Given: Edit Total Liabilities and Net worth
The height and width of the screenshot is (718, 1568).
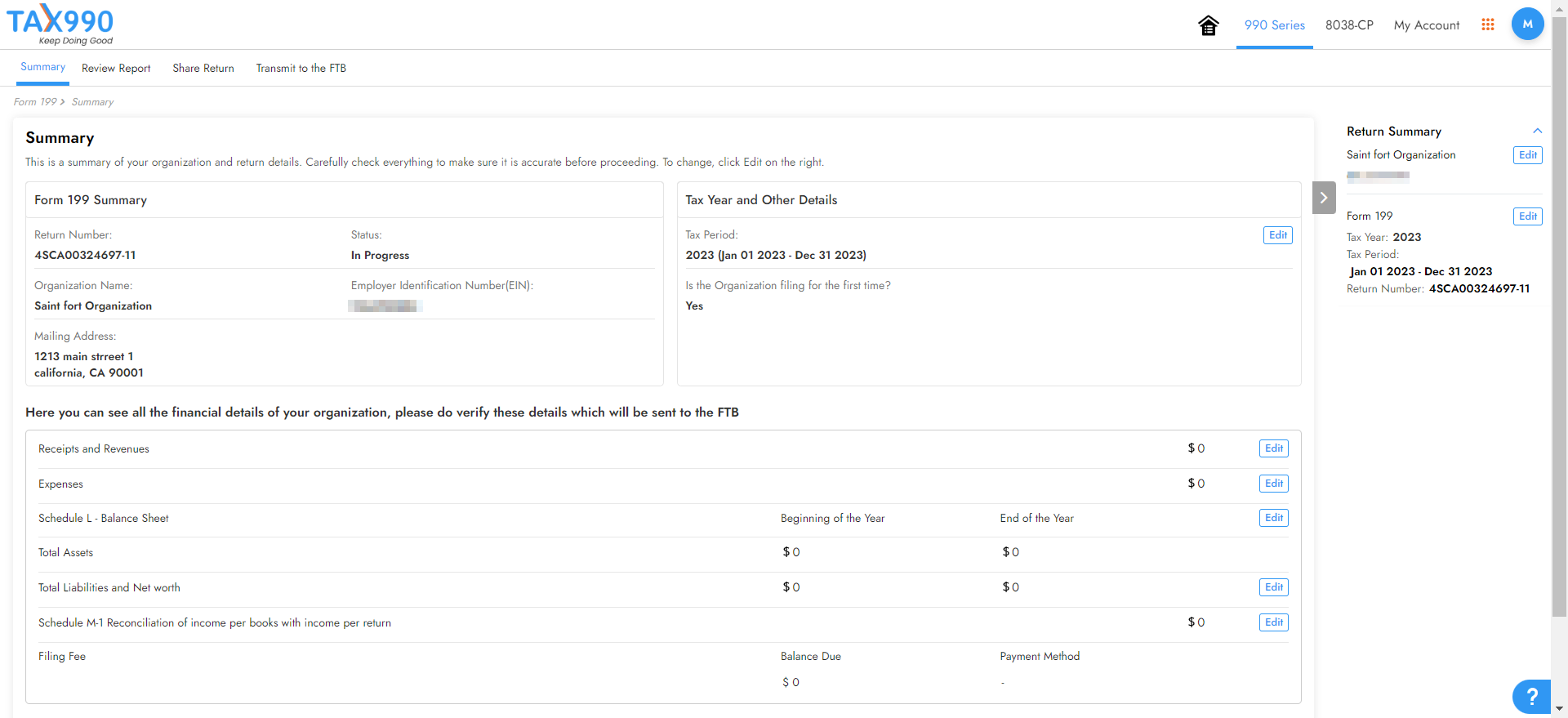Looking at the screenshot, I should (1274, 587).
